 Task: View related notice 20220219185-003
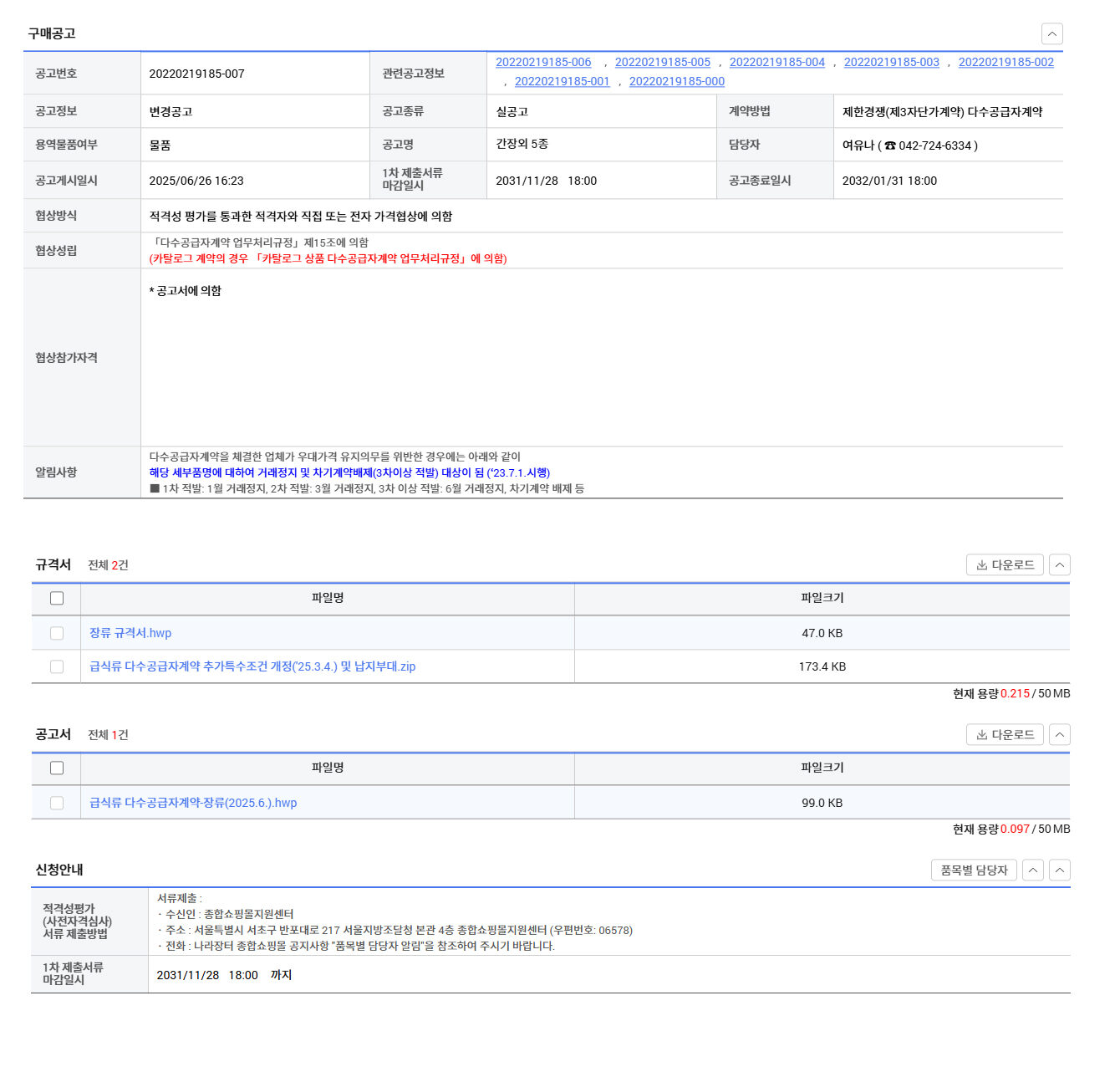click(x=892, y=63)
